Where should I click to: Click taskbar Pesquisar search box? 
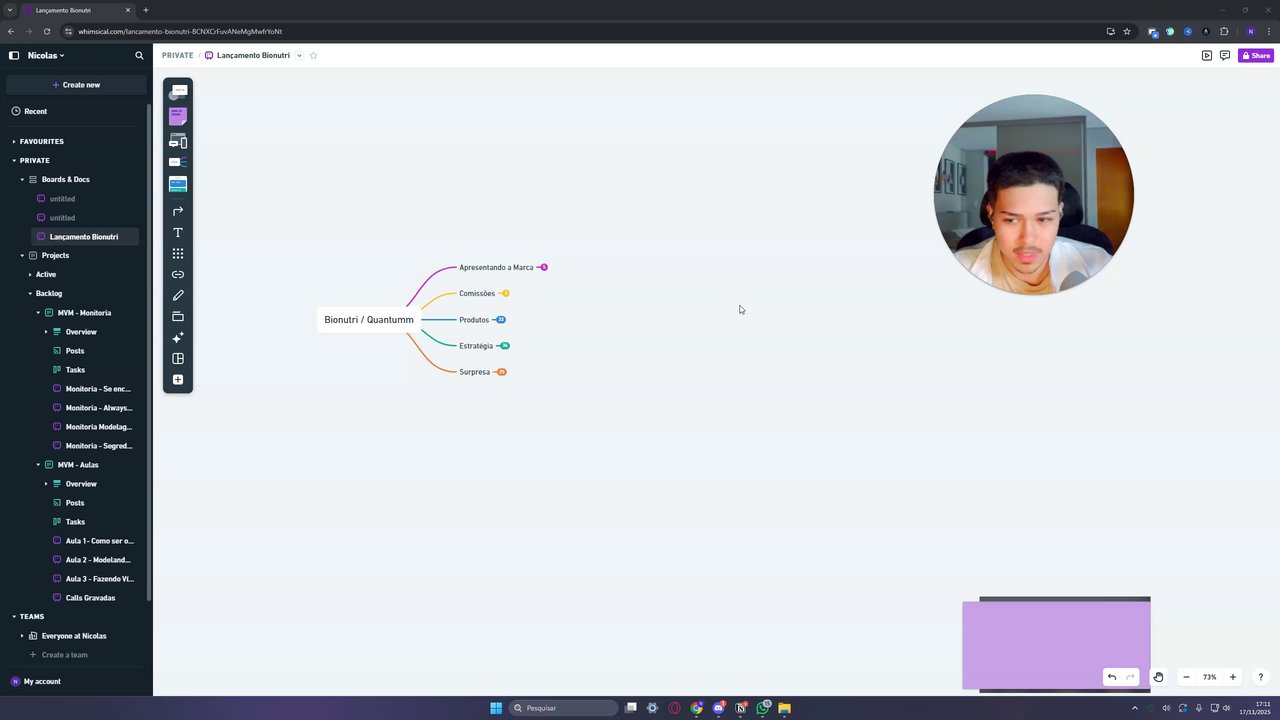pos(563,708)
